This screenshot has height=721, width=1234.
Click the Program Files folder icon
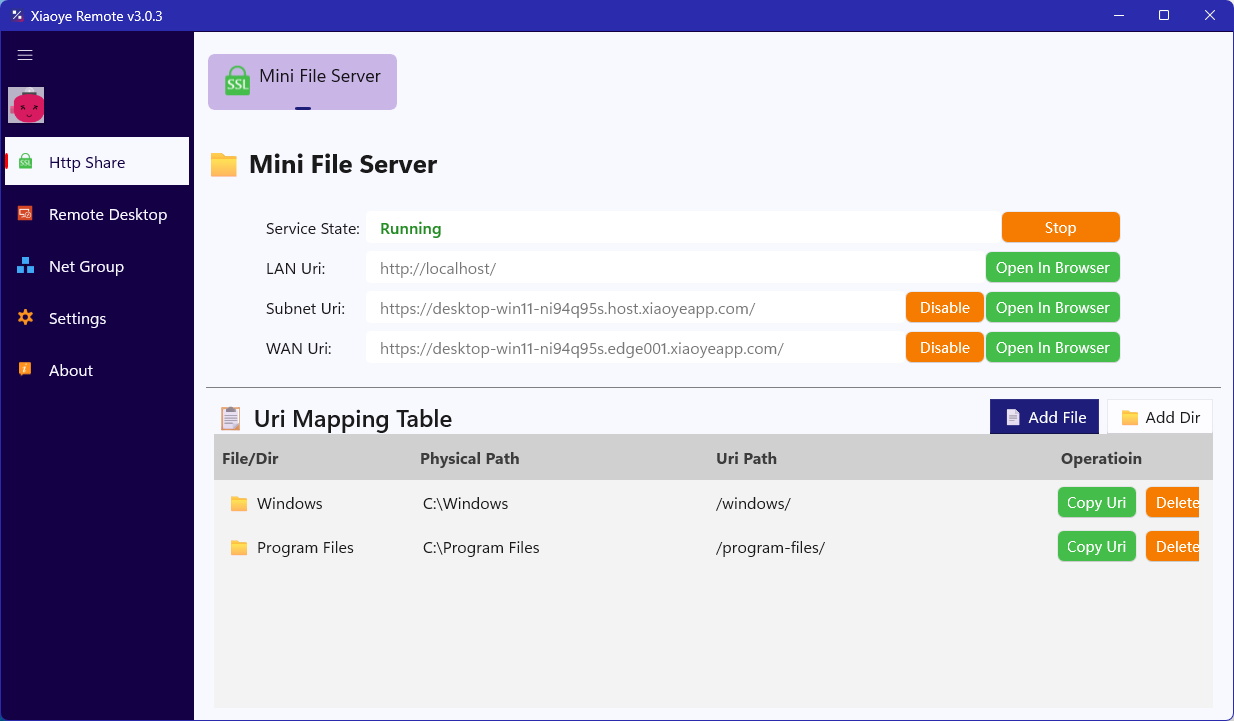click(x=239, y=547)
